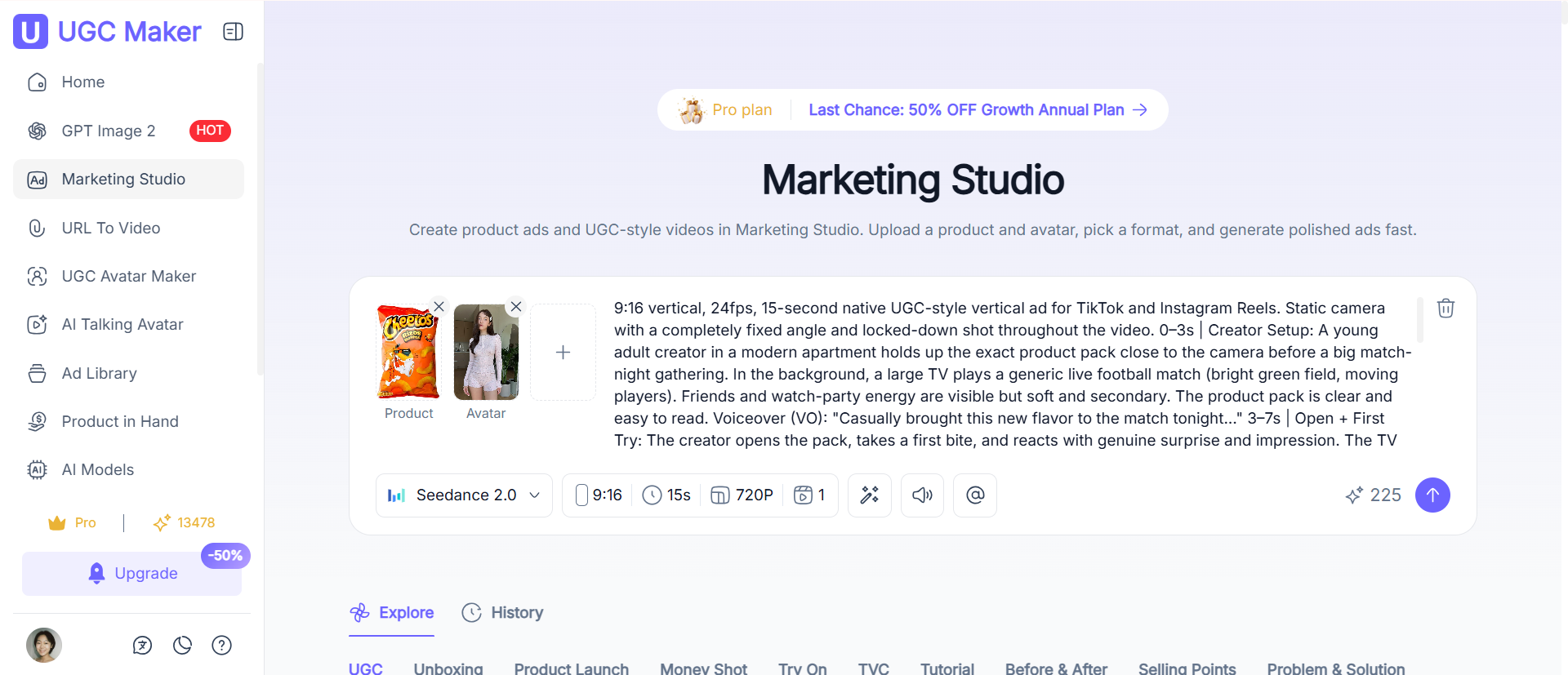Select the woman avatar thumbnail
Image resolution: width=1568 pixels, height=675 pixels.
tap(486, 352)
